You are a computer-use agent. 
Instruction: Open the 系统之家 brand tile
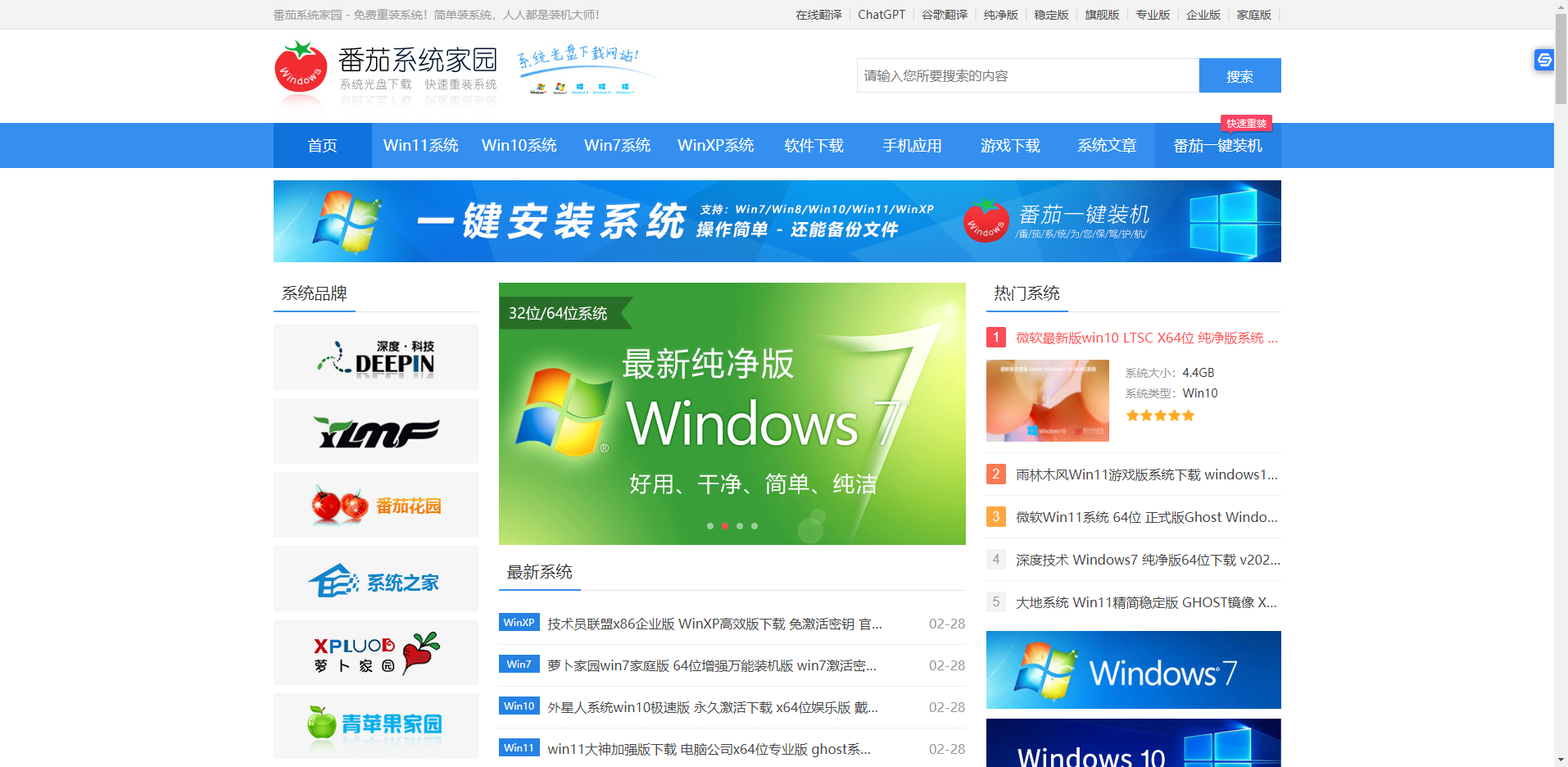pyautogui.click(x=376, y=579)
